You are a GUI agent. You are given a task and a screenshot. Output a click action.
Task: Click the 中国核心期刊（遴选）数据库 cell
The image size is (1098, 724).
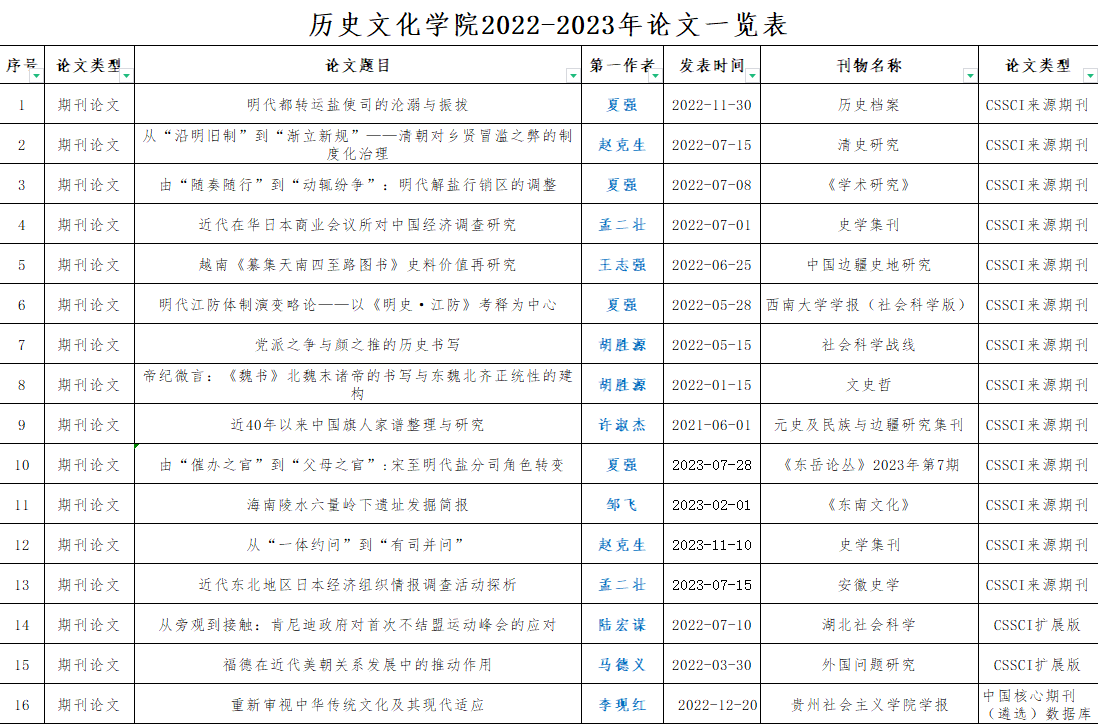click(x=1037, y=705)
